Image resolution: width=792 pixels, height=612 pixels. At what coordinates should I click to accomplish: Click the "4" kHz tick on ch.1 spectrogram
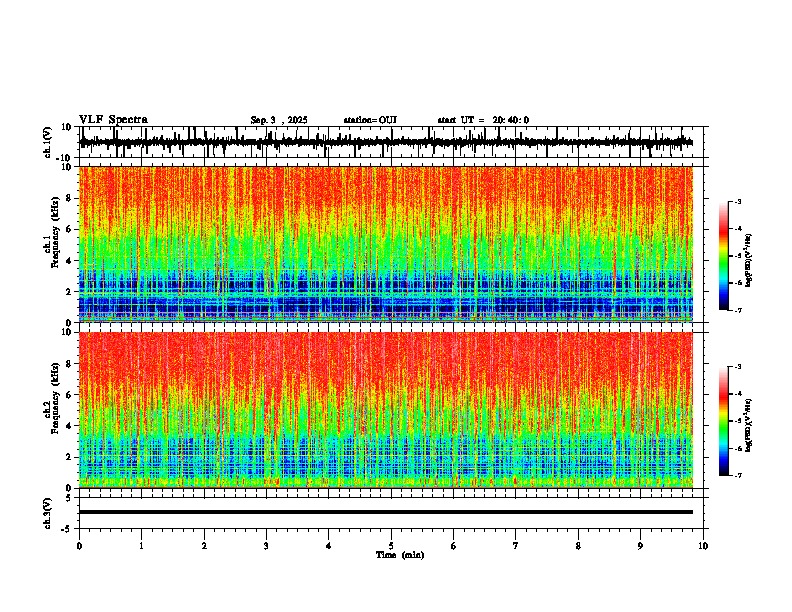(69, 261)
